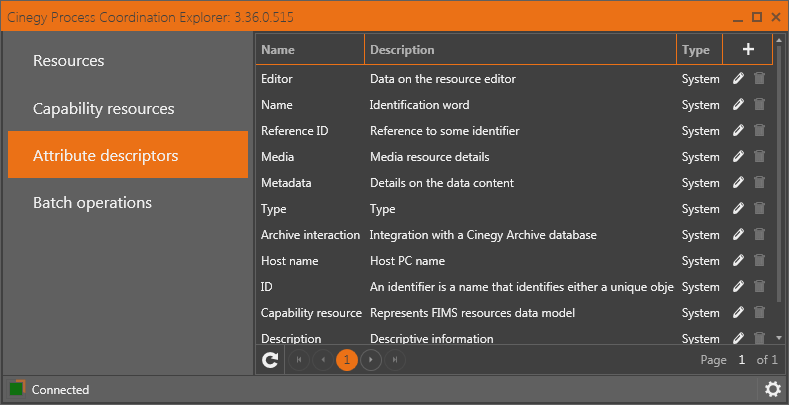Viewport: 789px width, 405px height.
Task: Edit the Host name descriptor
Action: pos(738,261)
